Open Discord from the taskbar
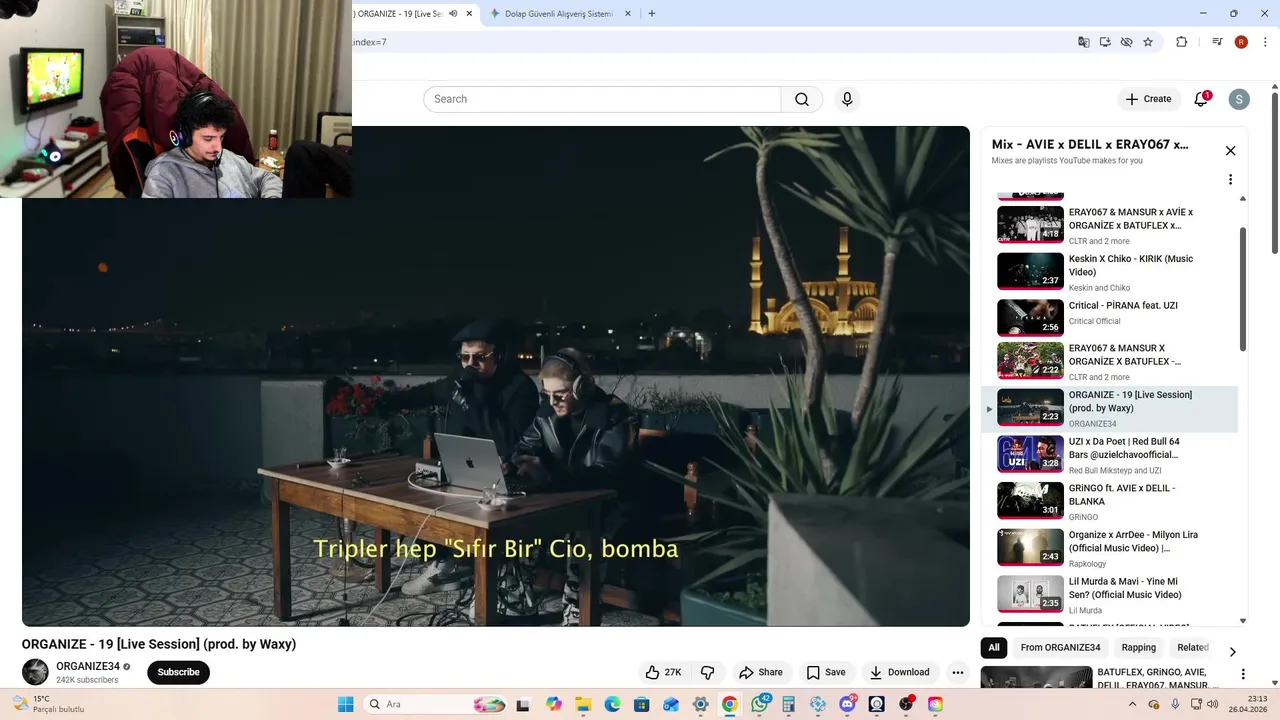1280x720 pixels. pos(848,704)
